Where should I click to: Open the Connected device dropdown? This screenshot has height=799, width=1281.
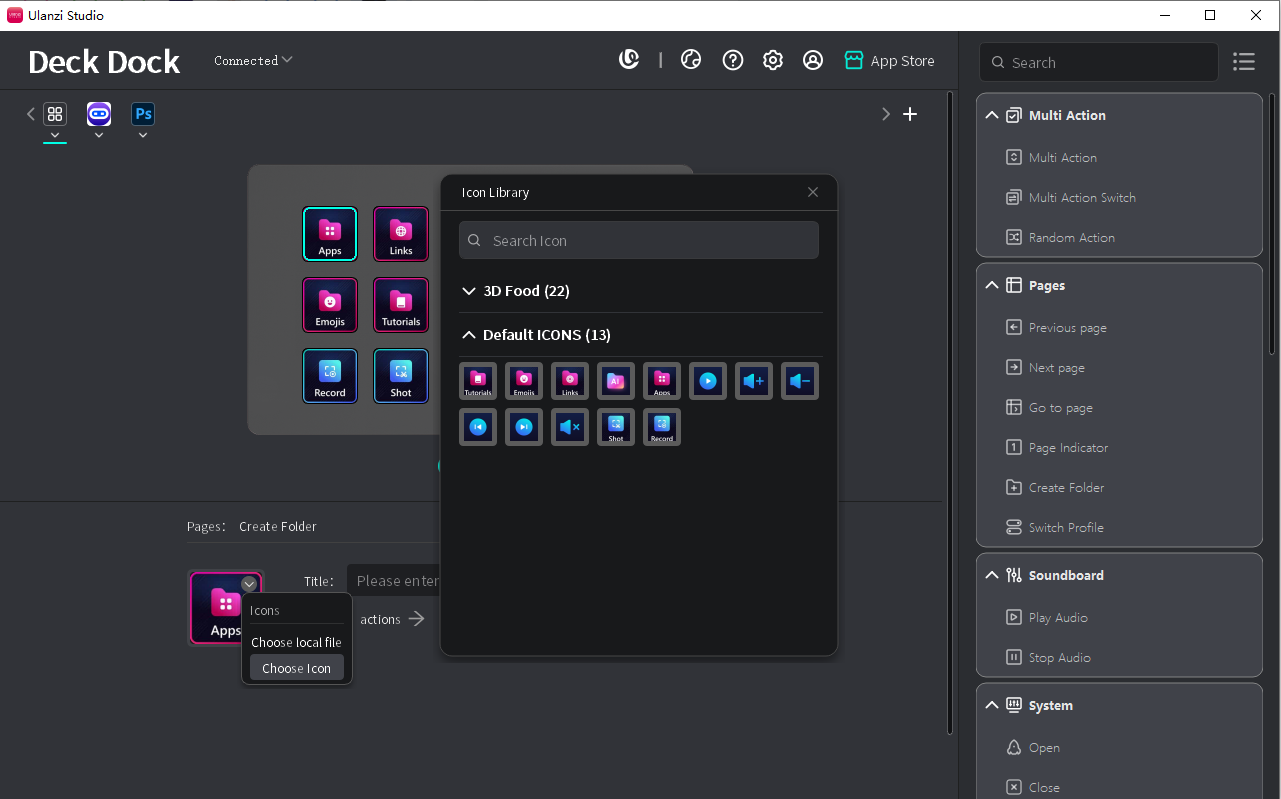tap(253, 60)
